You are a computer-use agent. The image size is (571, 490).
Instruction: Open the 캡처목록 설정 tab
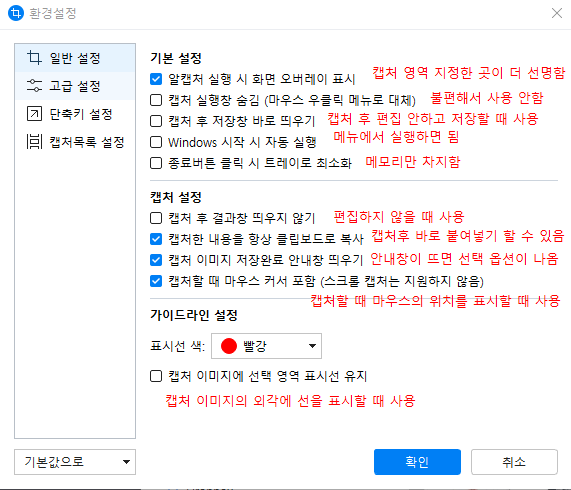coord(75,142)
